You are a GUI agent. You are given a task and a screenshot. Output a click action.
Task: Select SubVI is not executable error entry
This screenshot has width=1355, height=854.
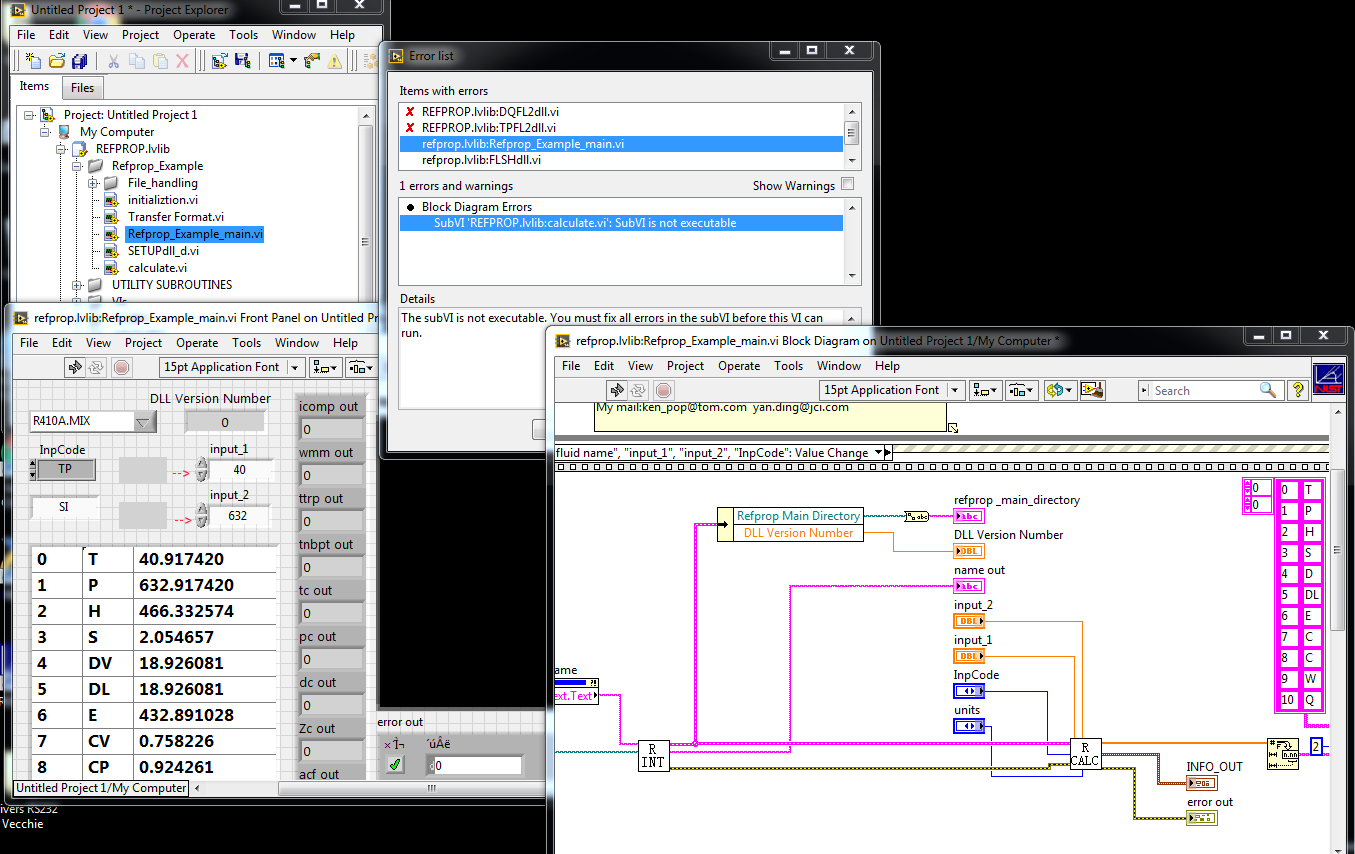621,223
